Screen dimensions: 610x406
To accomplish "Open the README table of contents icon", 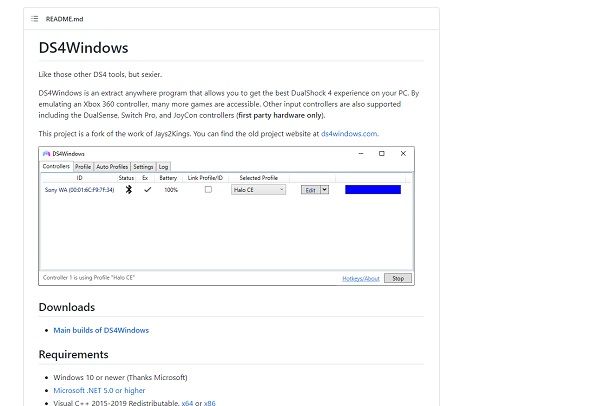I will [x=34, y=19].
